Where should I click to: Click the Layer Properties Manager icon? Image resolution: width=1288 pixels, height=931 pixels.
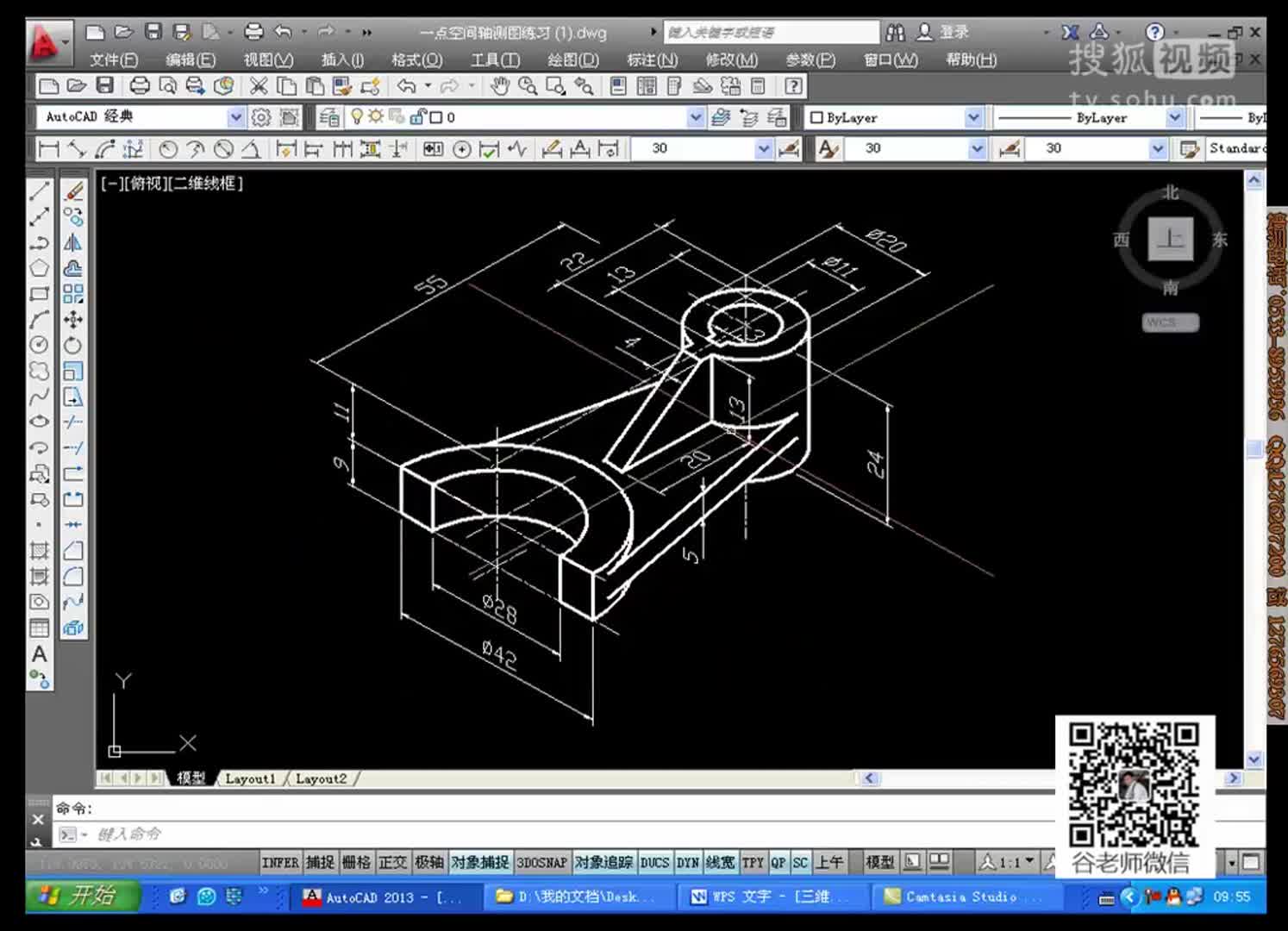click(x=328, y=118)
